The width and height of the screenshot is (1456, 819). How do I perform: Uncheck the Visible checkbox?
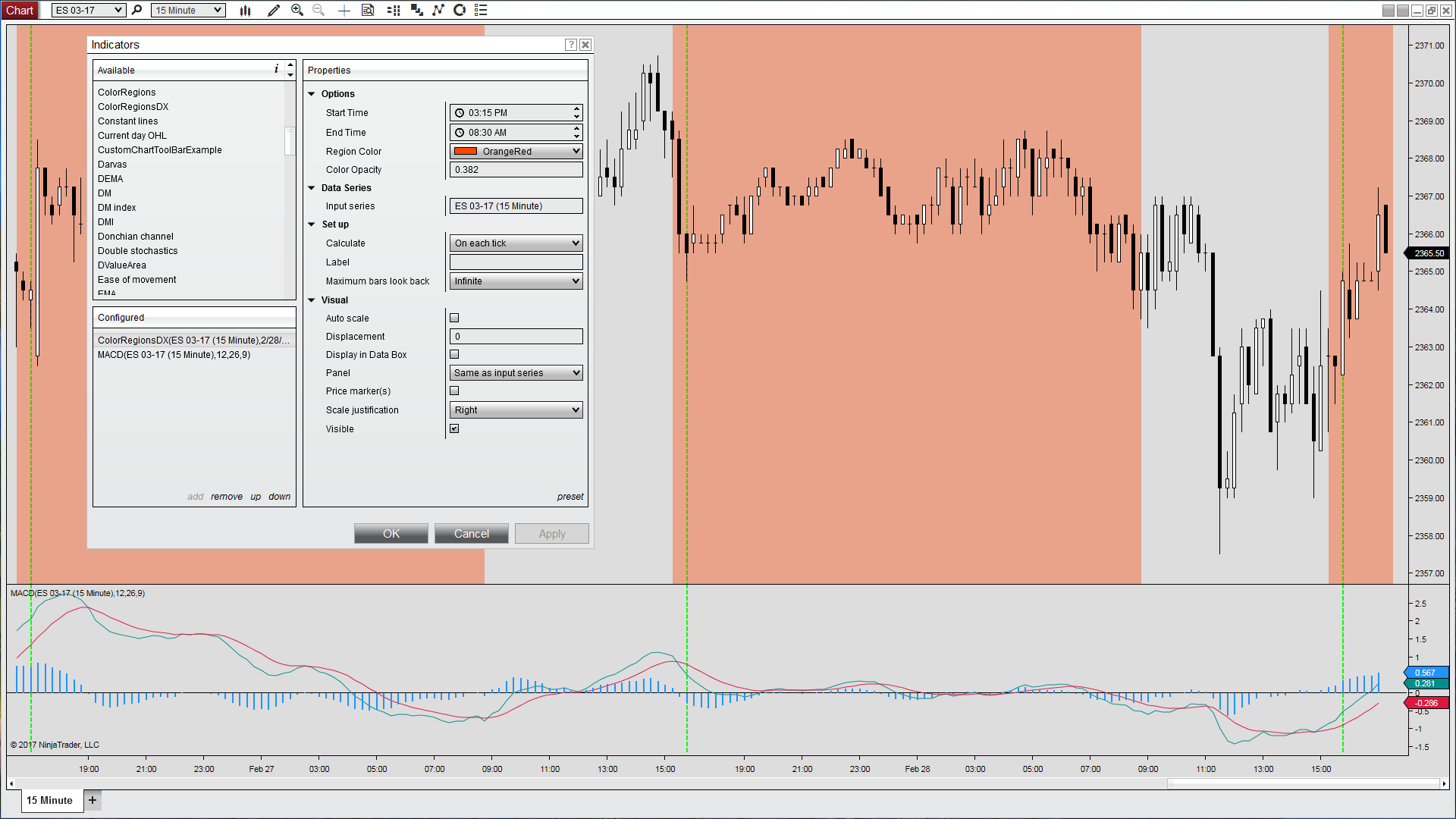tap(454, 428)
